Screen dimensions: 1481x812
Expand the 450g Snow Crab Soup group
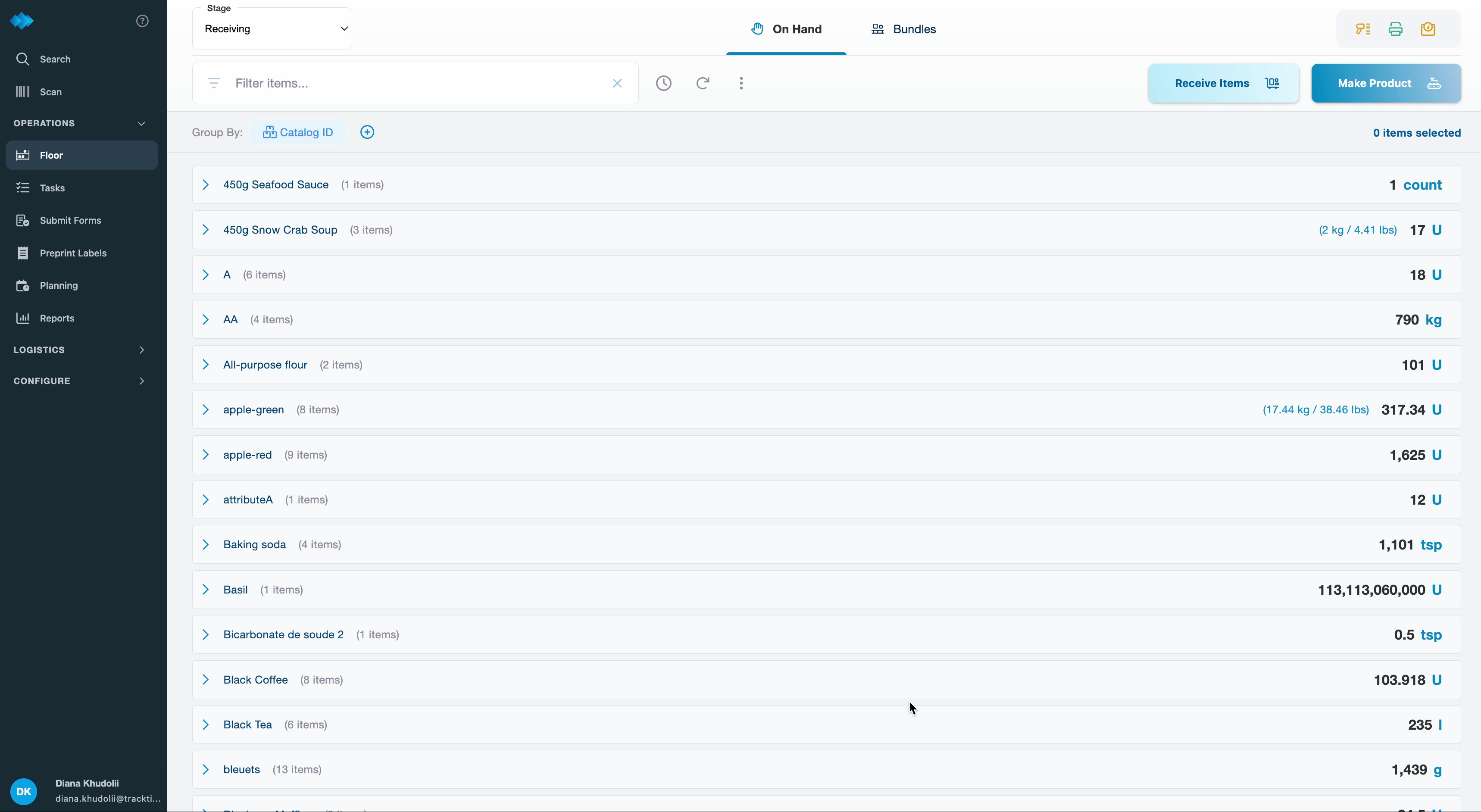(x=205, y=230)
